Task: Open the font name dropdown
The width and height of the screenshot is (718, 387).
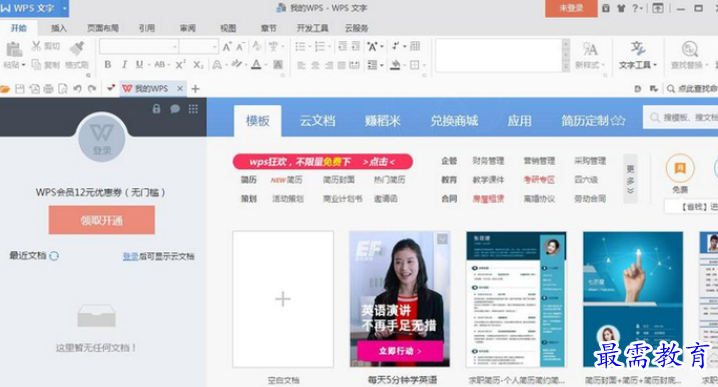Action: [174, 46]
